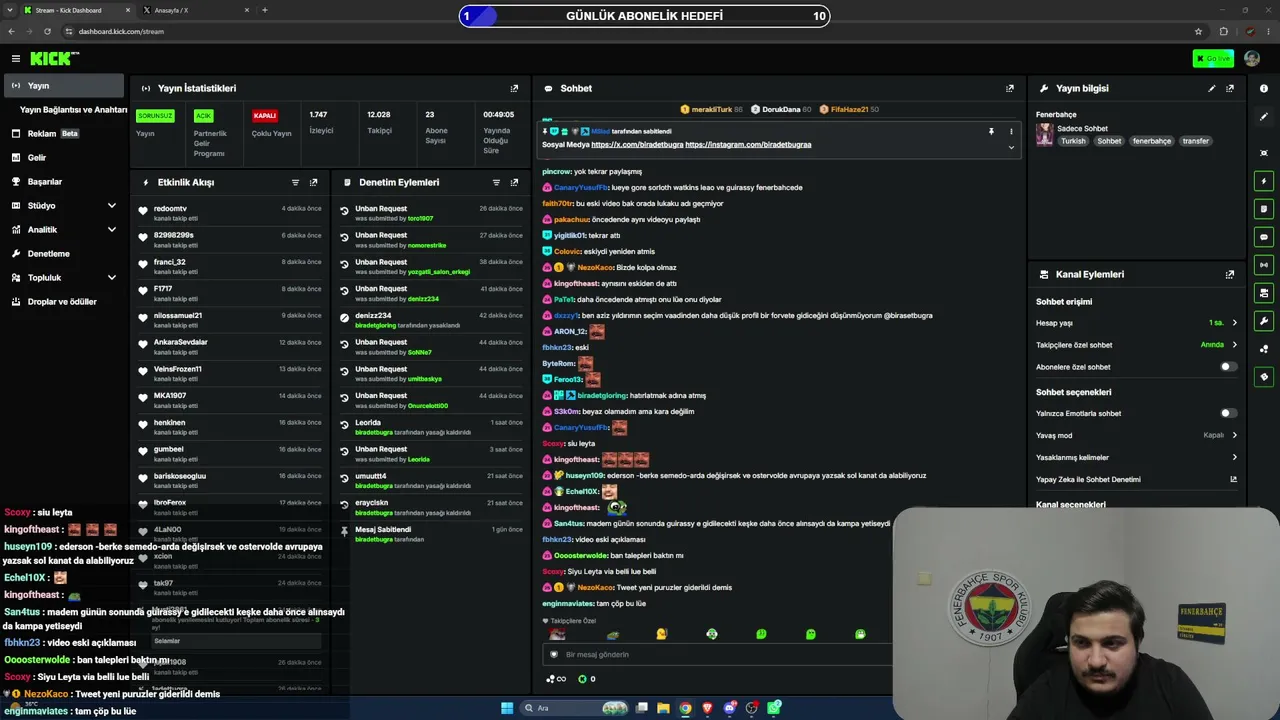This screenshot has height=720, width=1280.
Task: Open the pinned message three-dot menu
Action: point(1011,131)
